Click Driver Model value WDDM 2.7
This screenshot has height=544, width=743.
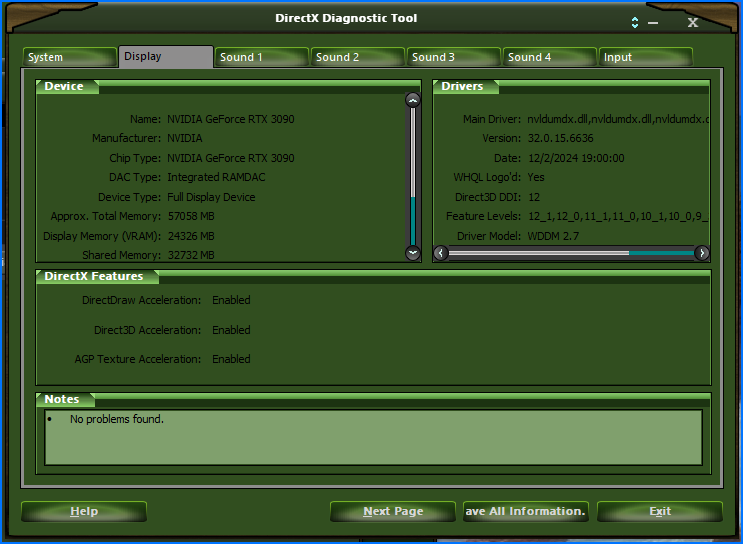[x=553, y=236]
